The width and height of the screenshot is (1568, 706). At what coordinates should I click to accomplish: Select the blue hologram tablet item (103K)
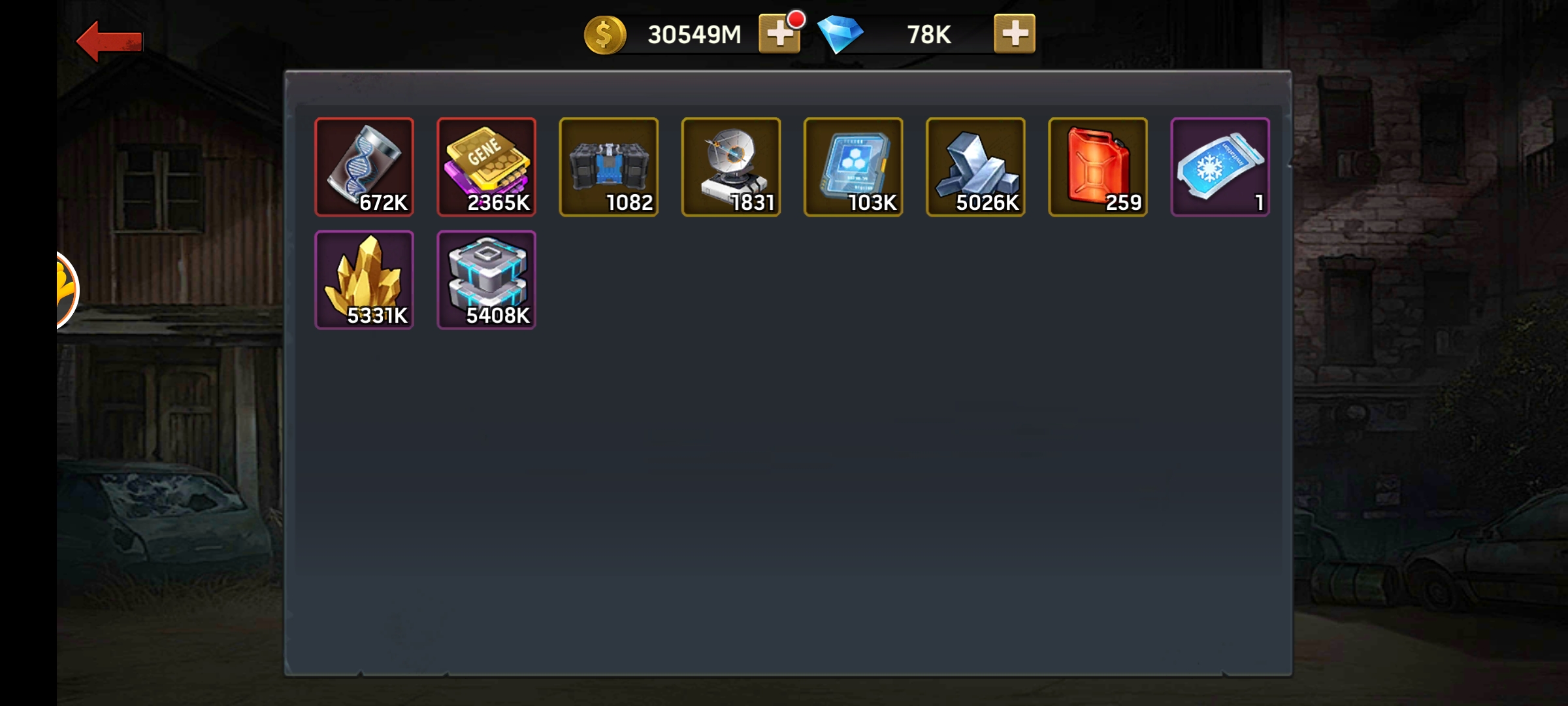853,167
